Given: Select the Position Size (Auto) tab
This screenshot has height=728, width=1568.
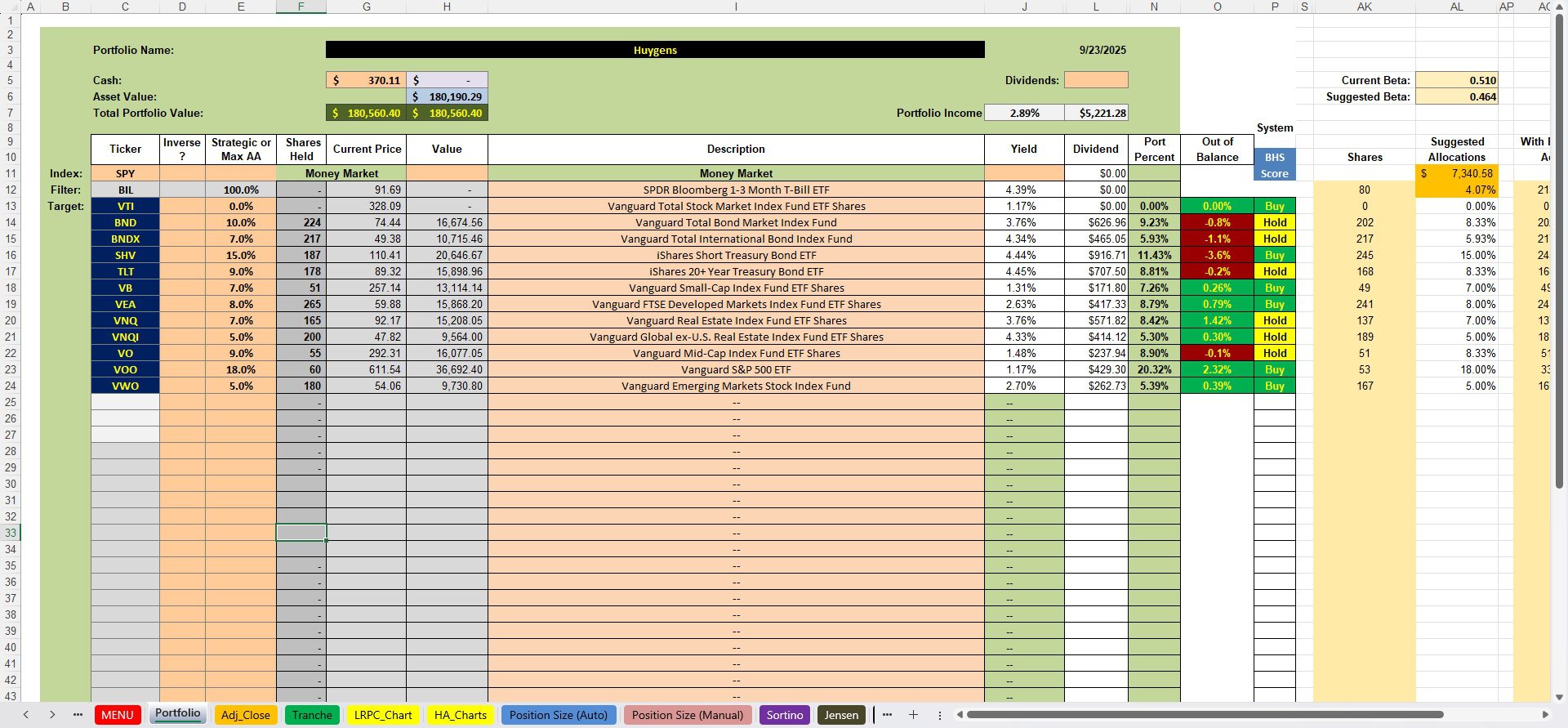Looking at the screenshot, I should [x=559, y=715].
